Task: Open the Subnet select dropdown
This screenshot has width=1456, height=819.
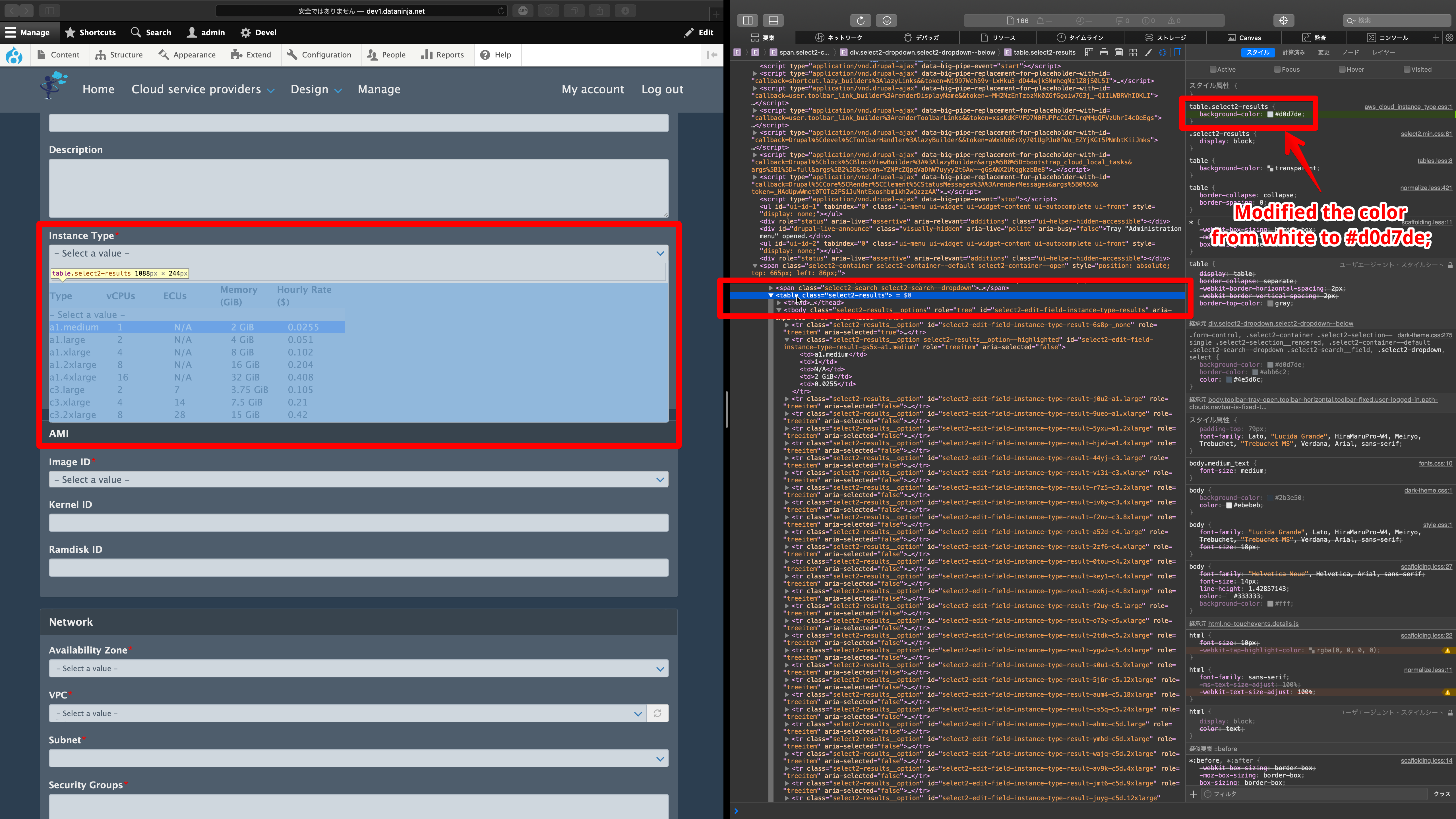Action: pyautogui.click(x=358, y=758)
